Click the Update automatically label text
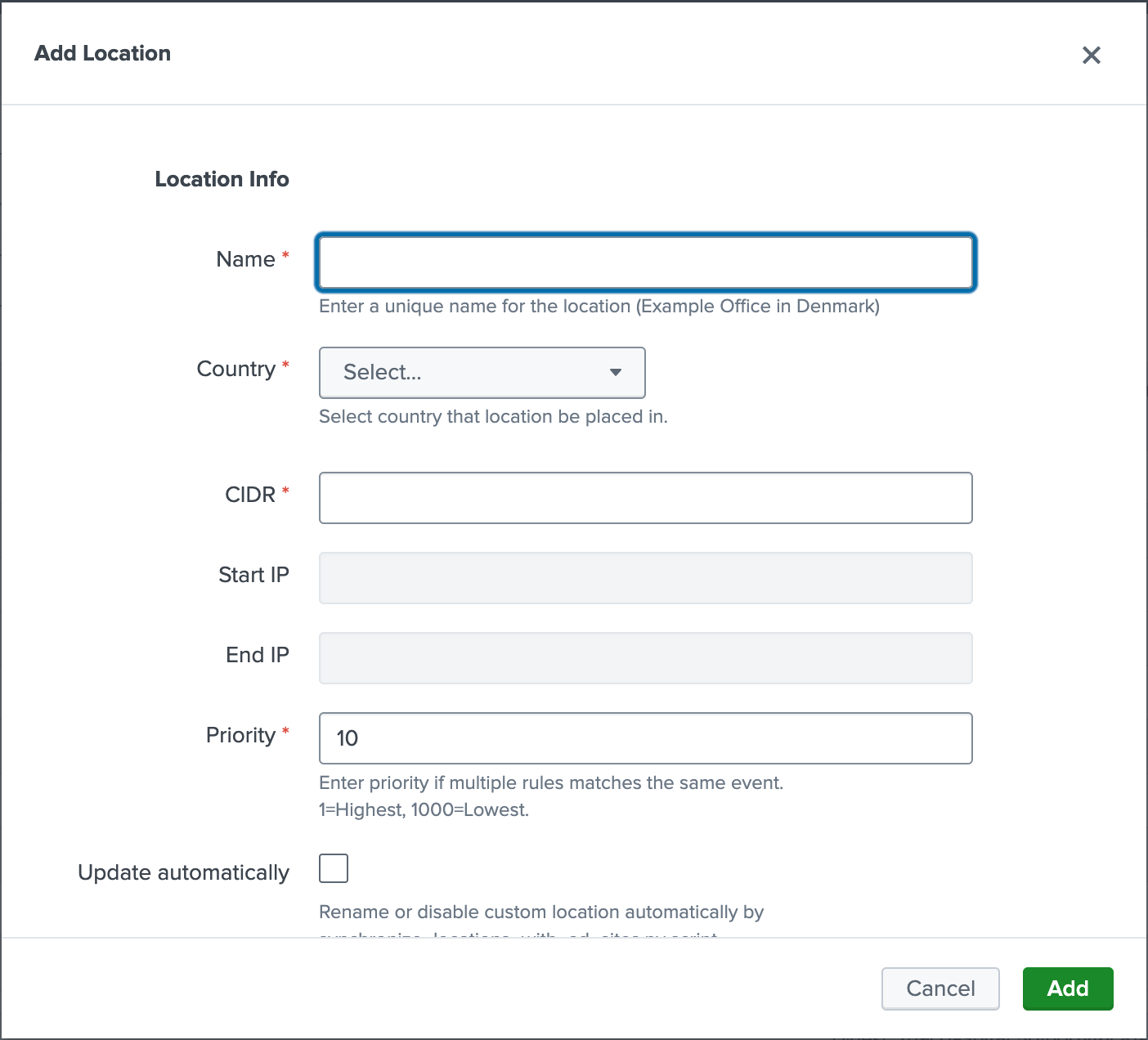Viewport: 1148px width, 1040px height. pos(183,872)
